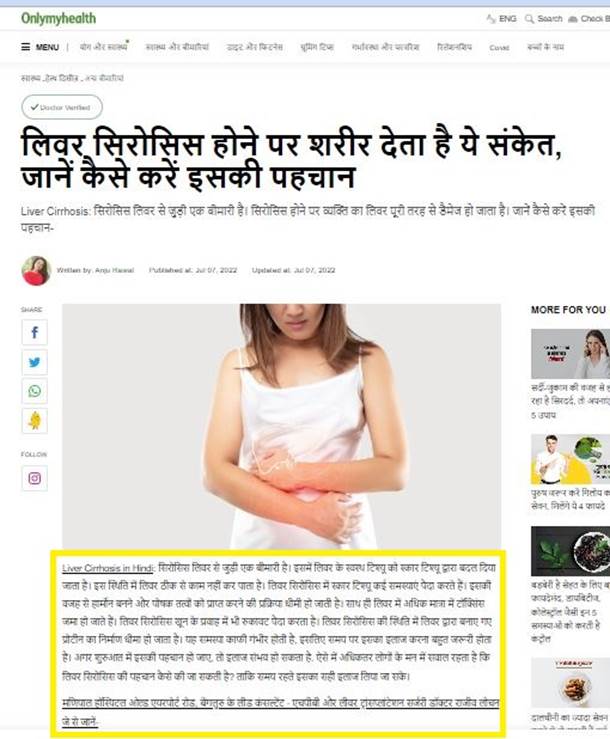Click the Doctor Verified badge
Viewport: 610px width, 739px height.
click(62, 107)
